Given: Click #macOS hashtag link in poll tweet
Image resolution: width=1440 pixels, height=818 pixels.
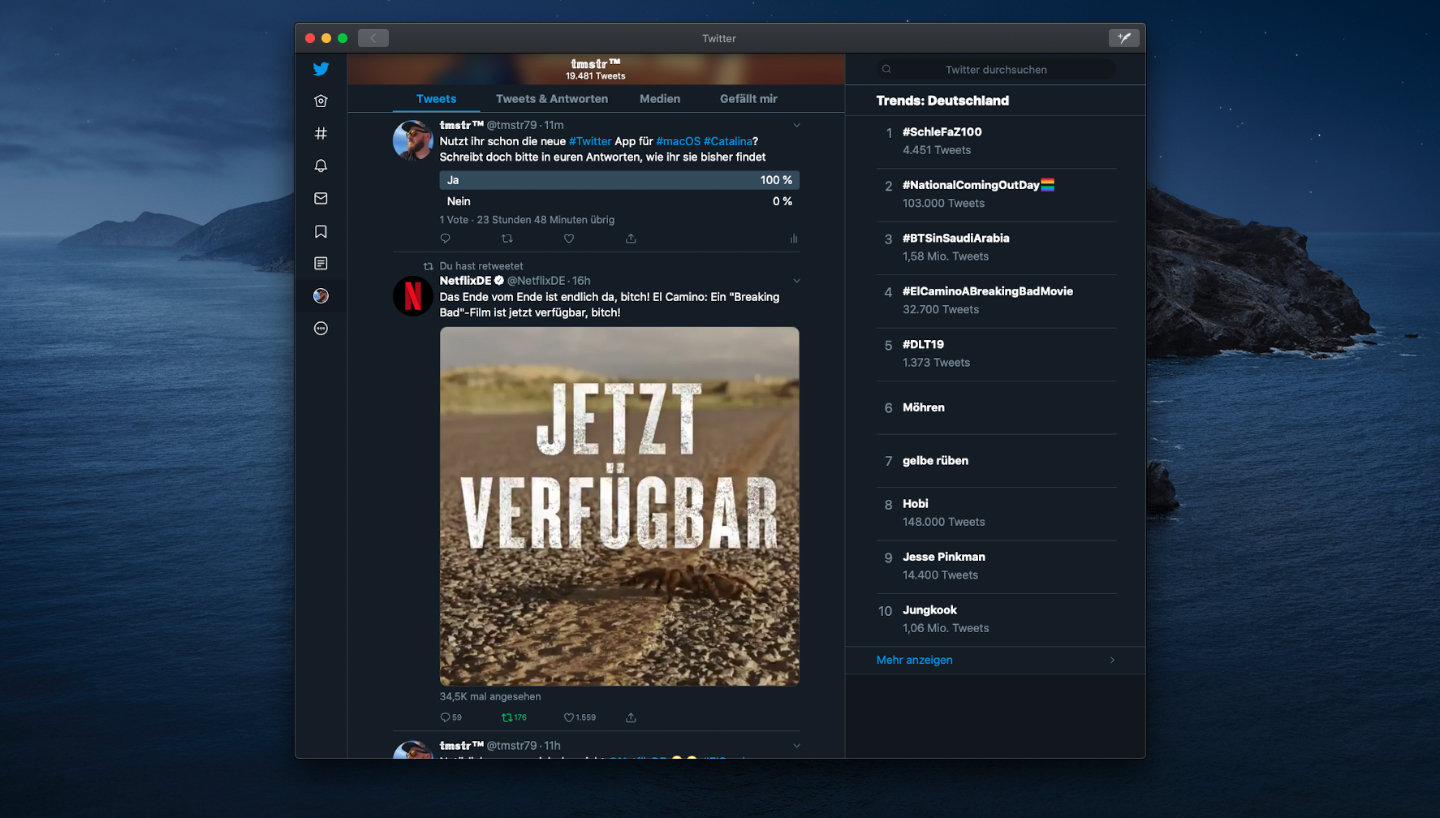Looking at the screenshot, I should point(678,141).
